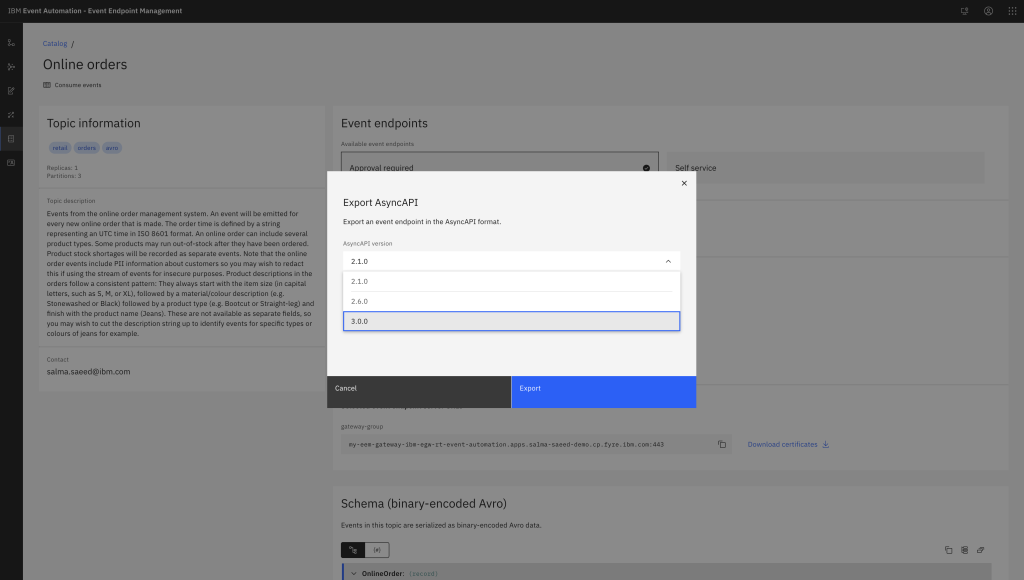Copy the gateway endpoint address
Image resolution: width=1024 pixels, height=580 pixels.
click(722, 444)
